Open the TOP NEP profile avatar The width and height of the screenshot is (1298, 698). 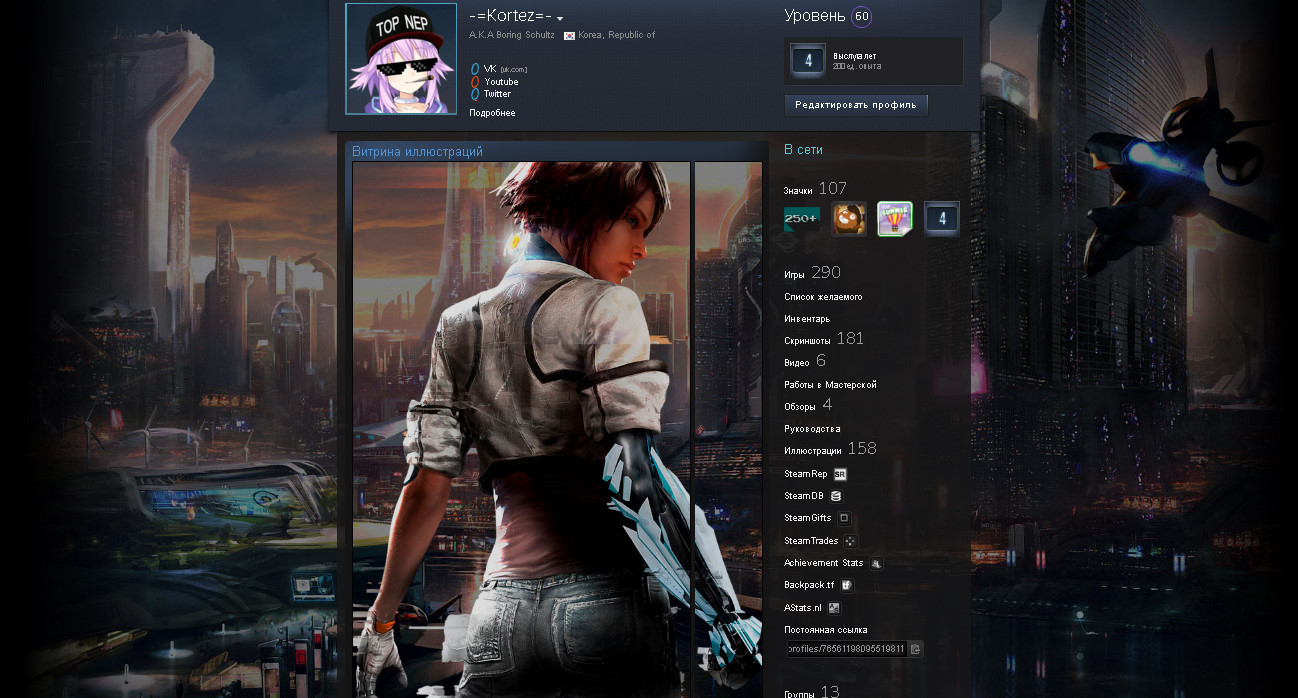(401, 58)
